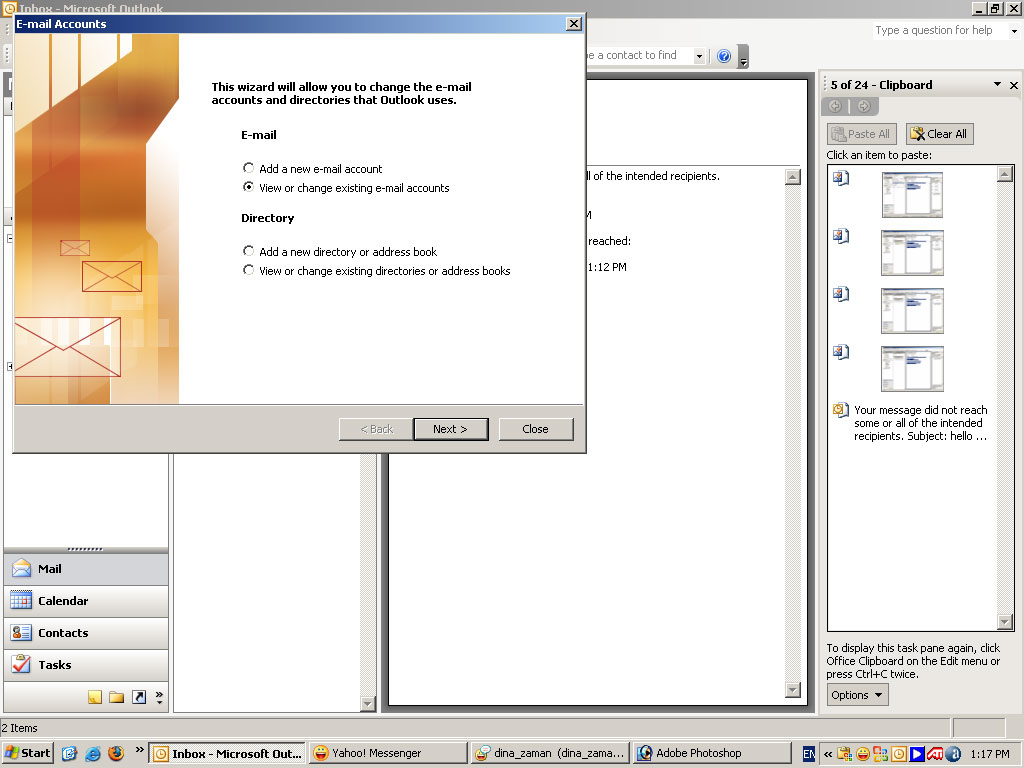Open the Mail pane in navigation
Image resolution: width=1024 pixels, height=768 pixels.
click(x=86, y=569)
